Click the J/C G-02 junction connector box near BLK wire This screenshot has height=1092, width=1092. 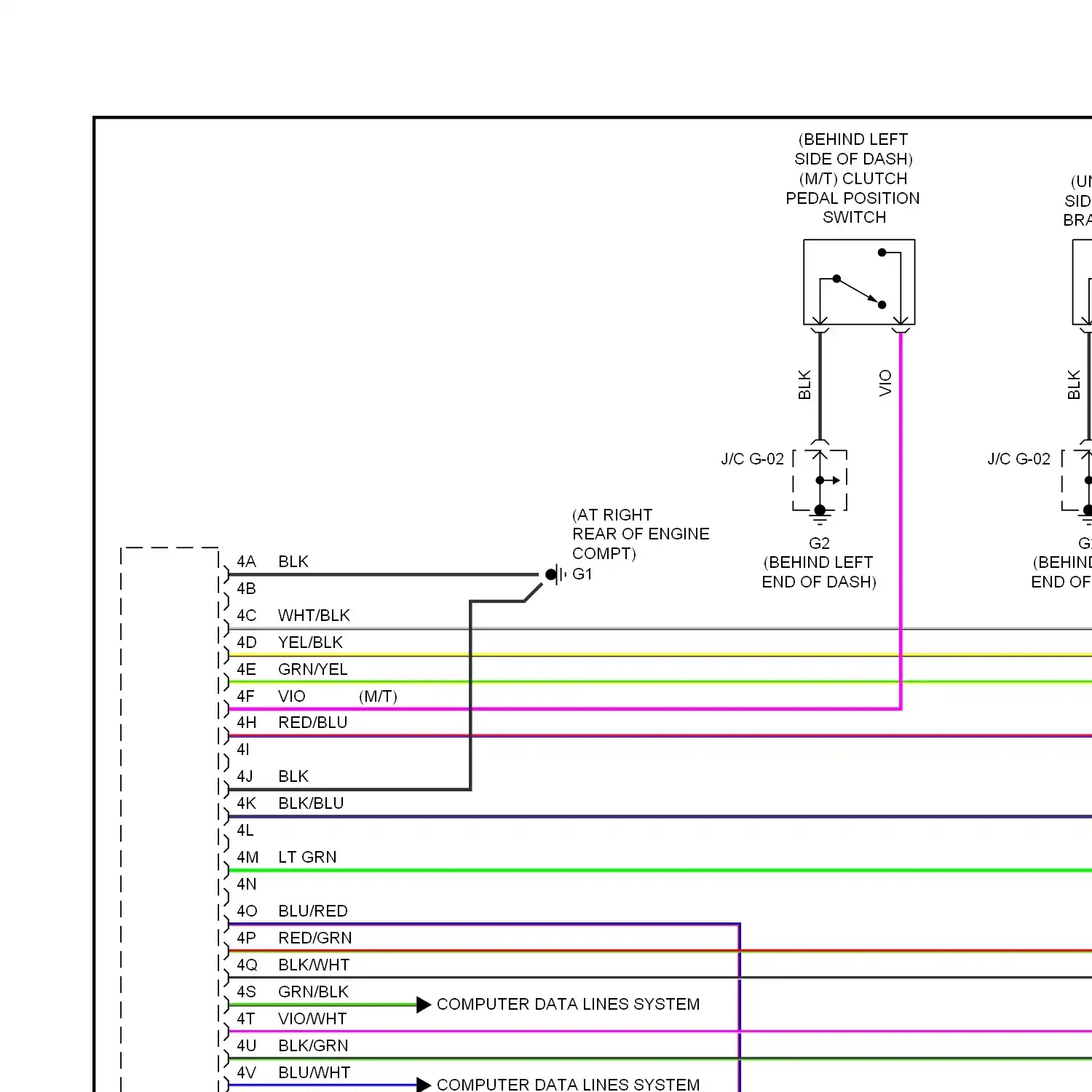pos(820,480)
